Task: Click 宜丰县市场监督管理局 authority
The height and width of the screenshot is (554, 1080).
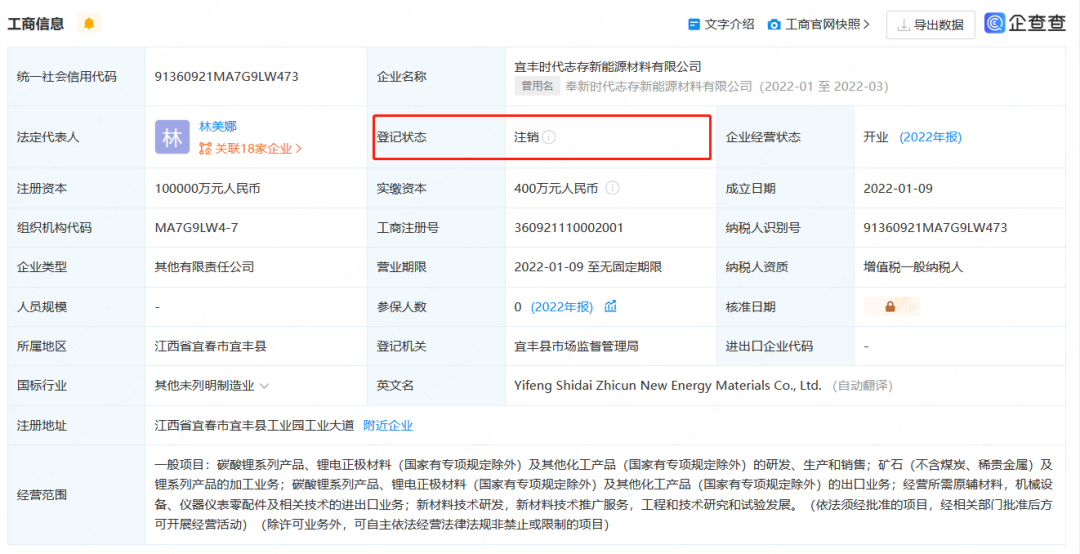Action: coord(576,346)
